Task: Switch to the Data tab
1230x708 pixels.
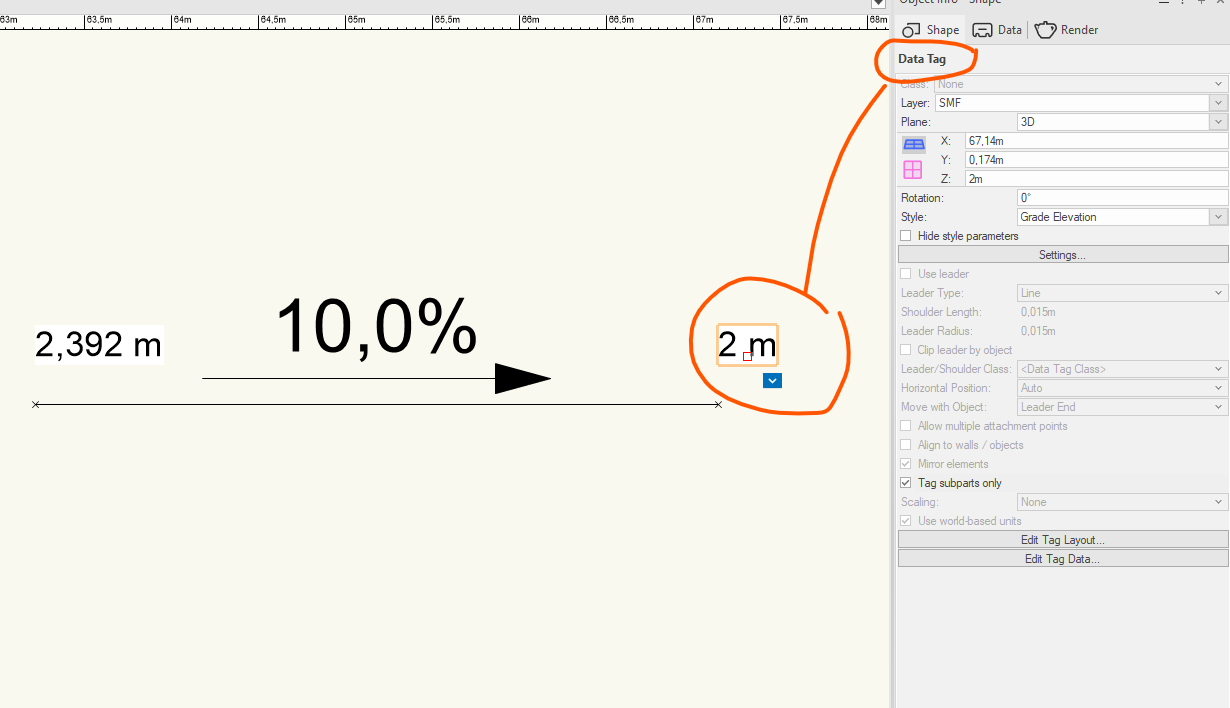Action: click(997, 30)
